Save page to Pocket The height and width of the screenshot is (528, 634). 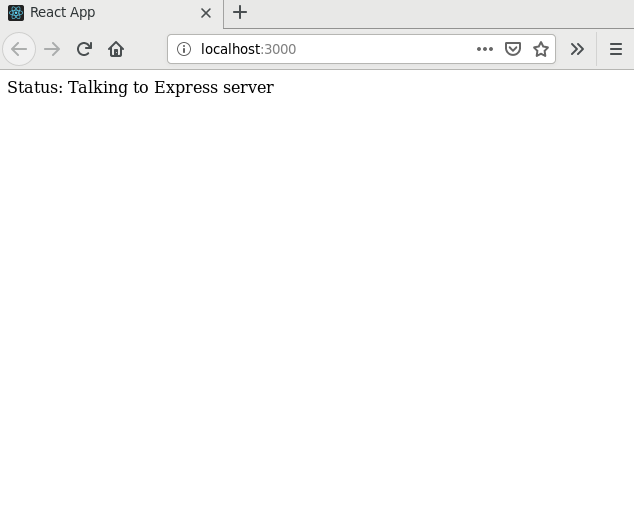click(513, 49)
